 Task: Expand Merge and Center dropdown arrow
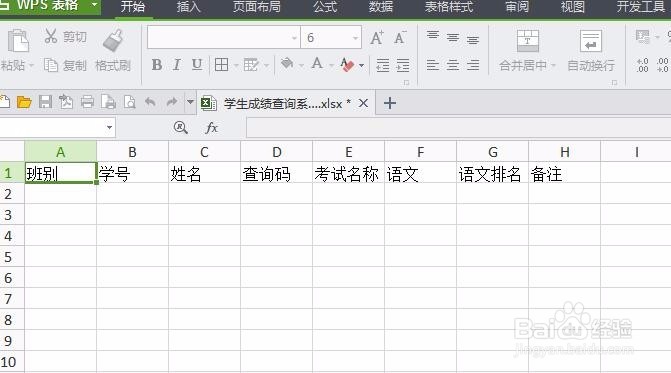[553, 66]
